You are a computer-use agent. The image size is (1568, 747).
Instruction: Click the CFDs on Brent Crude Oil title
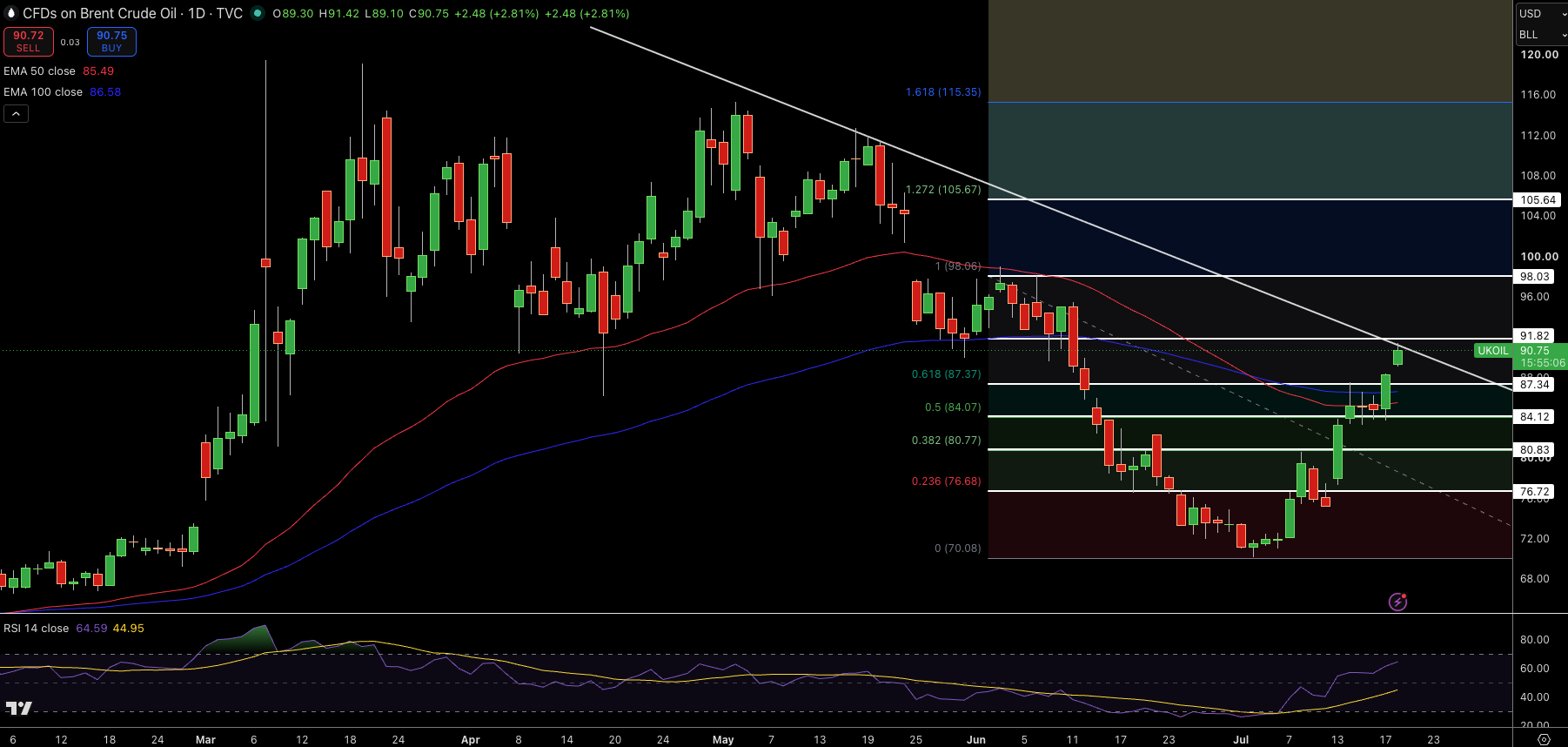click(99, 13)
